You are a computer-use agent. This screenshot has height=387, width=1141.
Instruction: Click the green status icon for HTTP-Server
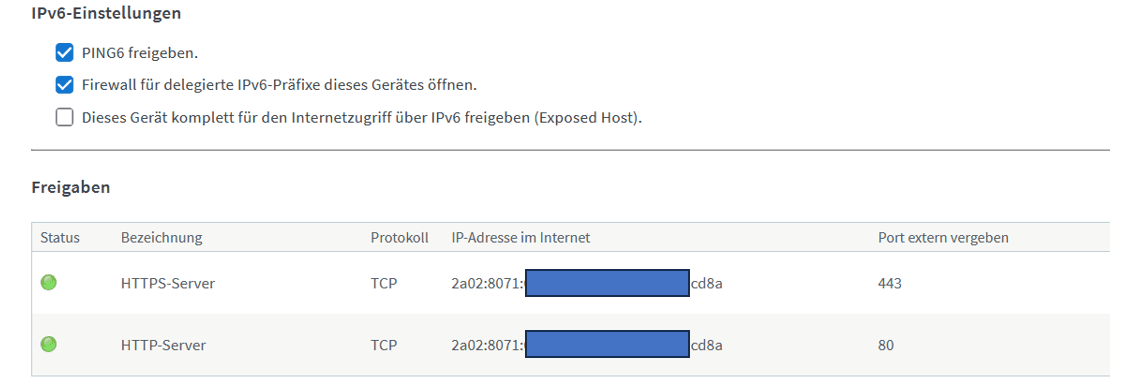point(49,345)
